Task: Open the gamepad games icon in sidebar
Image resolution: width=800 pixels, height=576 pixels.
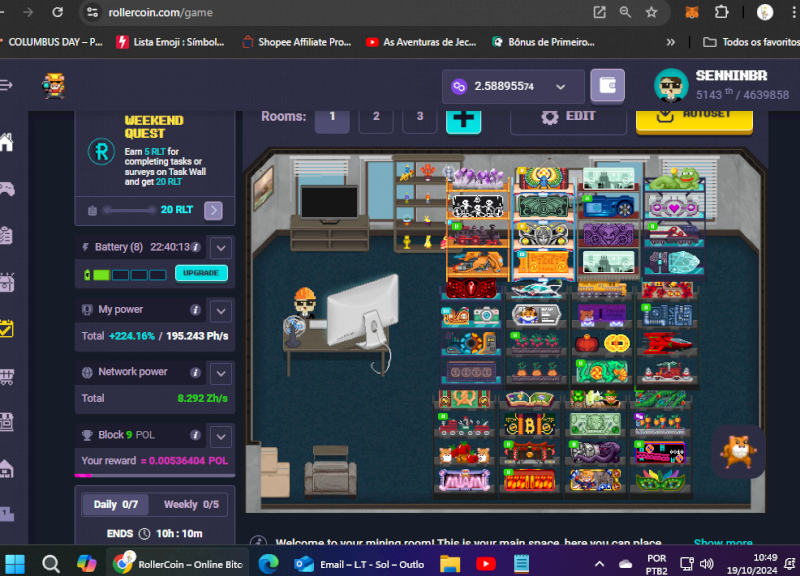Action: pos(6,189)
